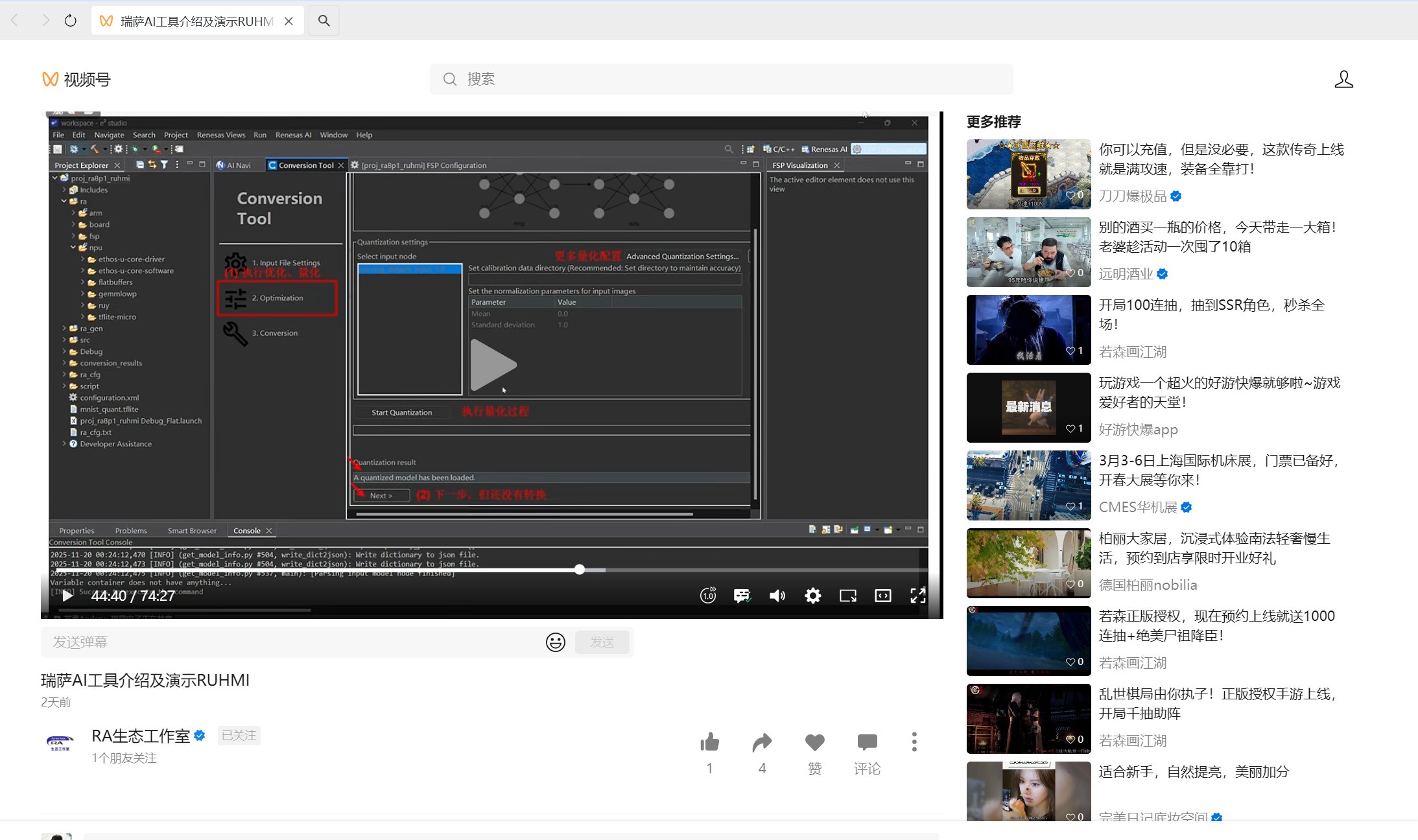
Task: Focus the 搜索 search field
Action: tap(721, 79)
